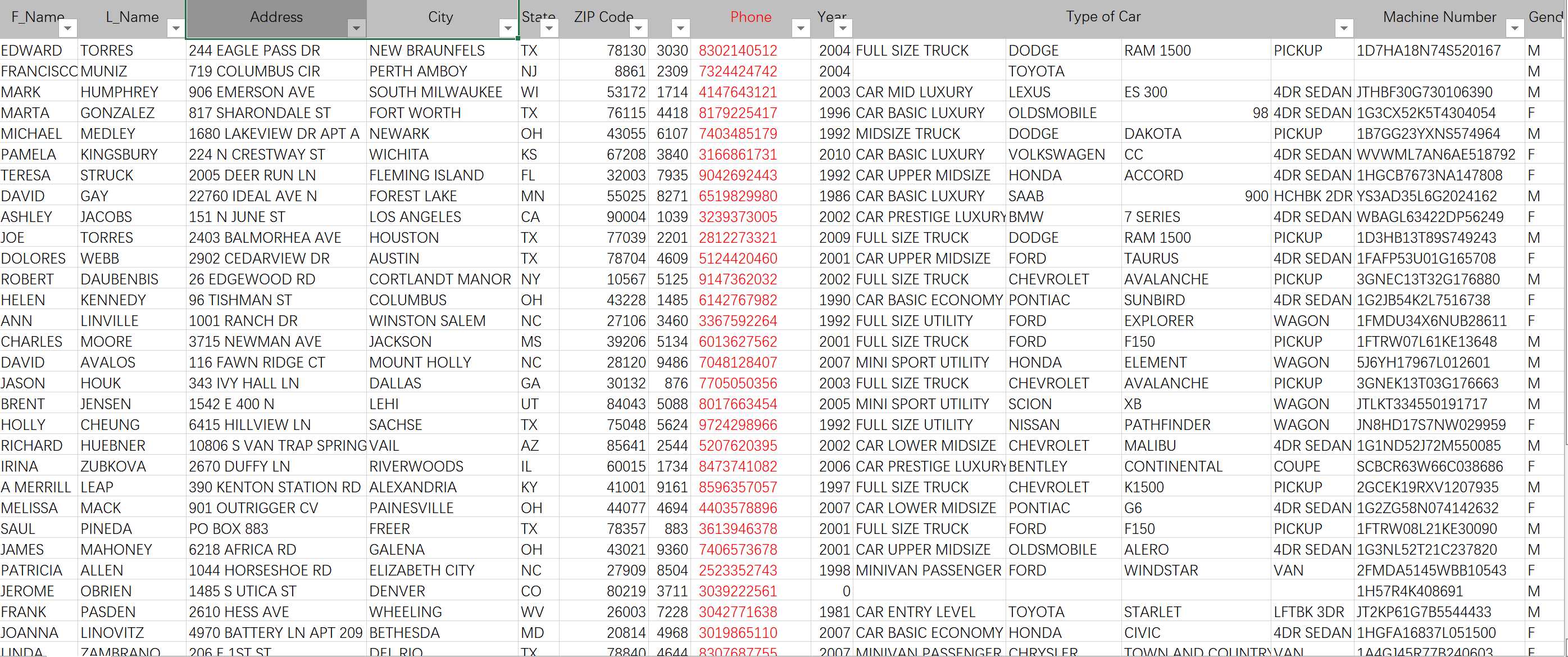Click the LEXUS make cell

pos(1063,92)
